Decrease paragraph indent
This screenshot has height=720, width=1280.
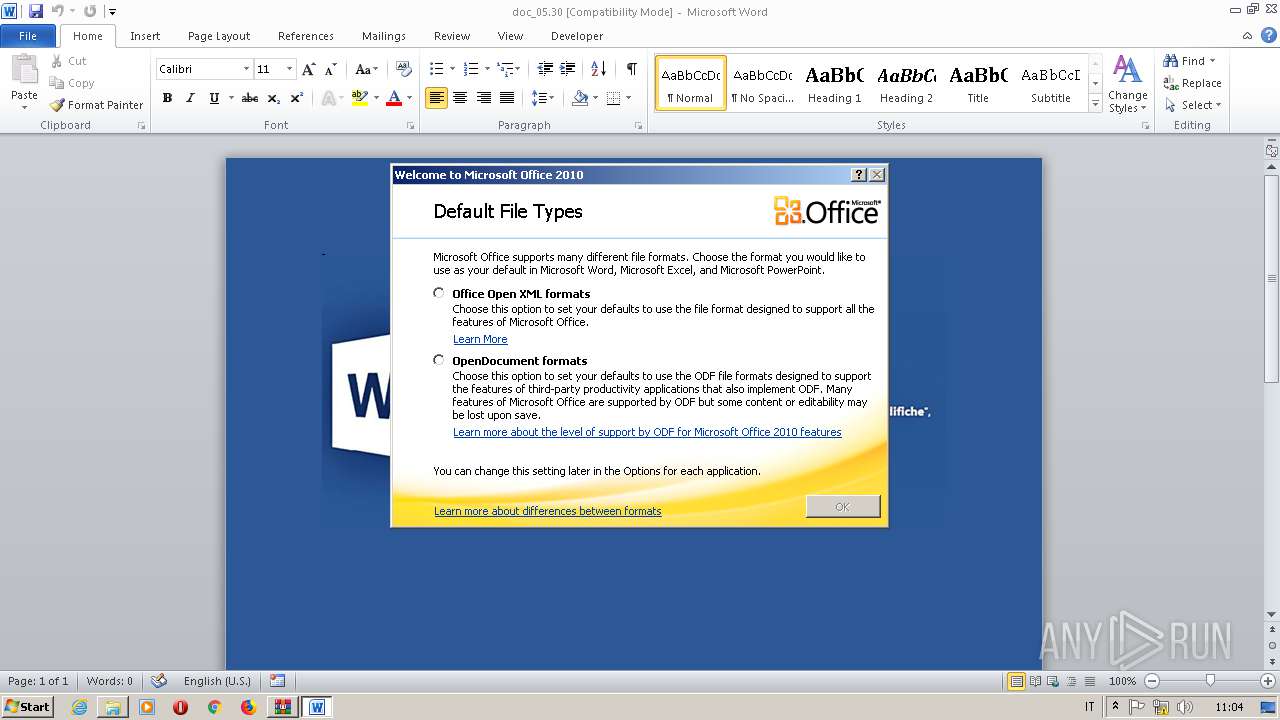pyautogui.click(x=545, y=69)
